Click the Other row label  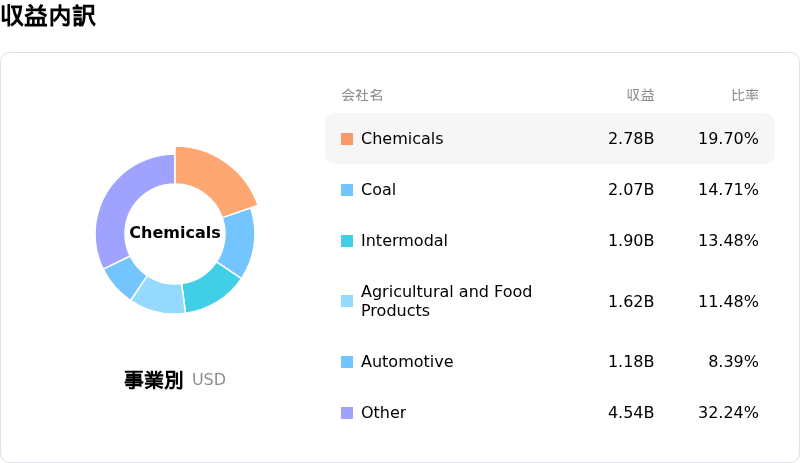tap(383, 412)
